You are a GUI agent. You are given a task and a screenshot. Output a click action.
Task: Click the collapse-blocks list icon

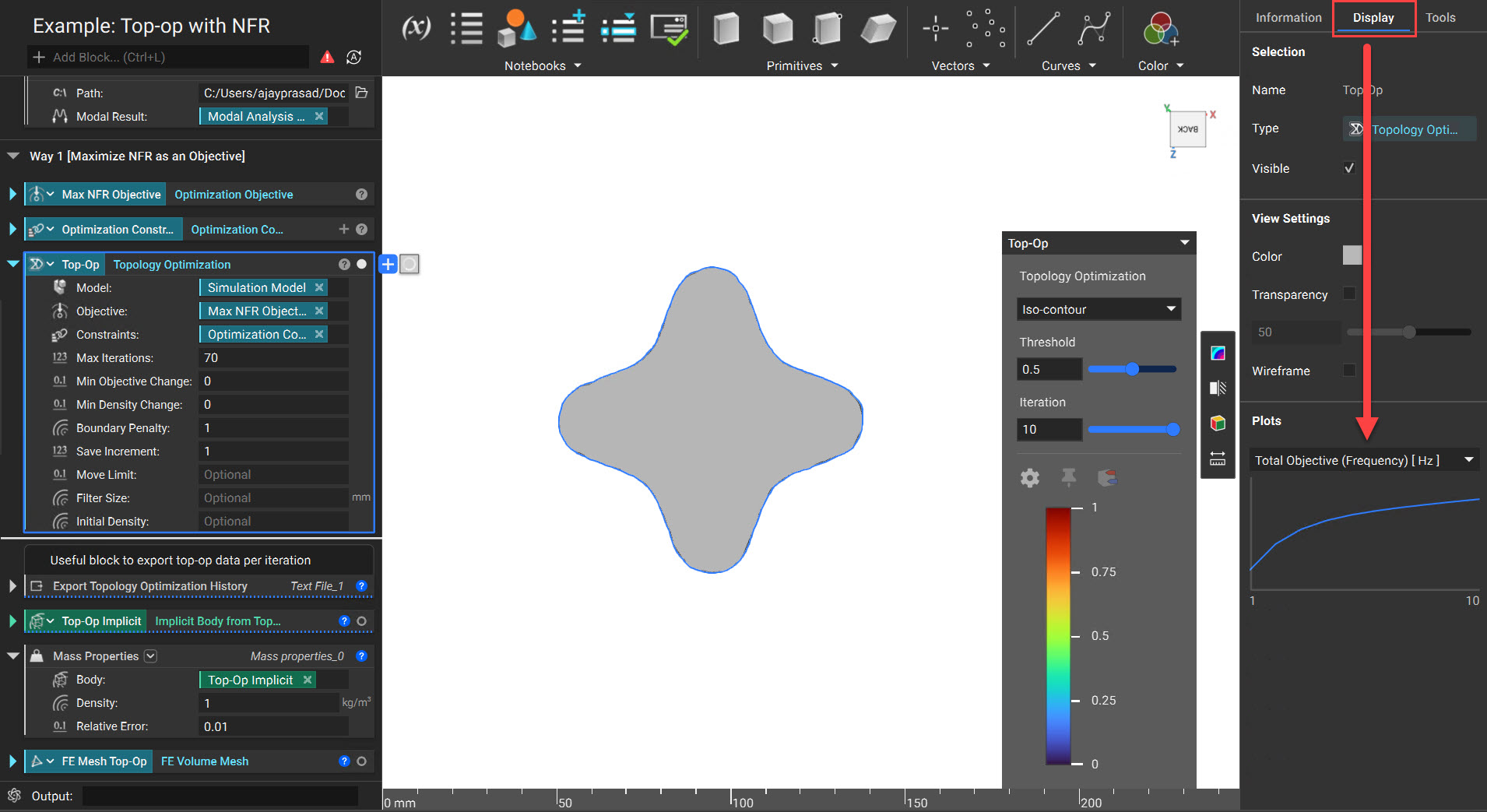tap(619, 28)
